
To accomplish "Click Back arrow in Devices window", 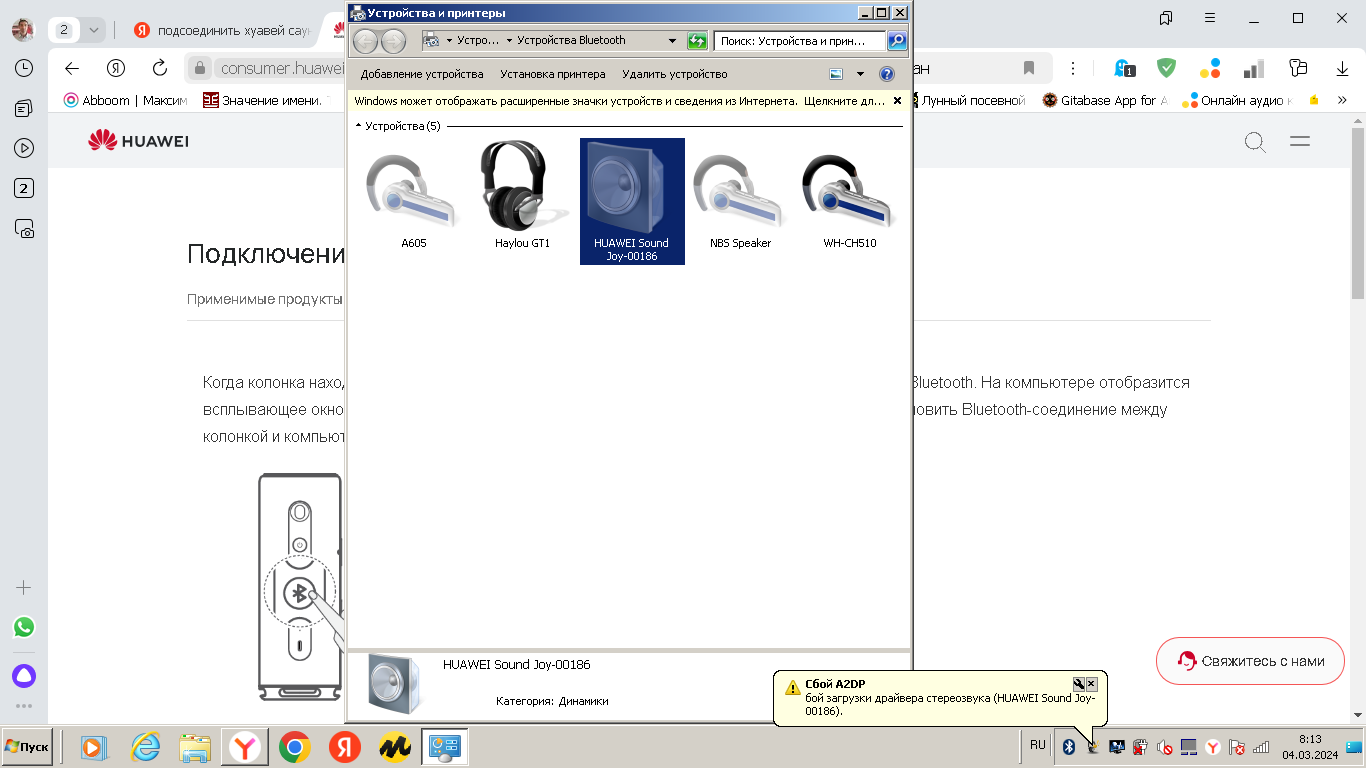I will pos(366,41).
